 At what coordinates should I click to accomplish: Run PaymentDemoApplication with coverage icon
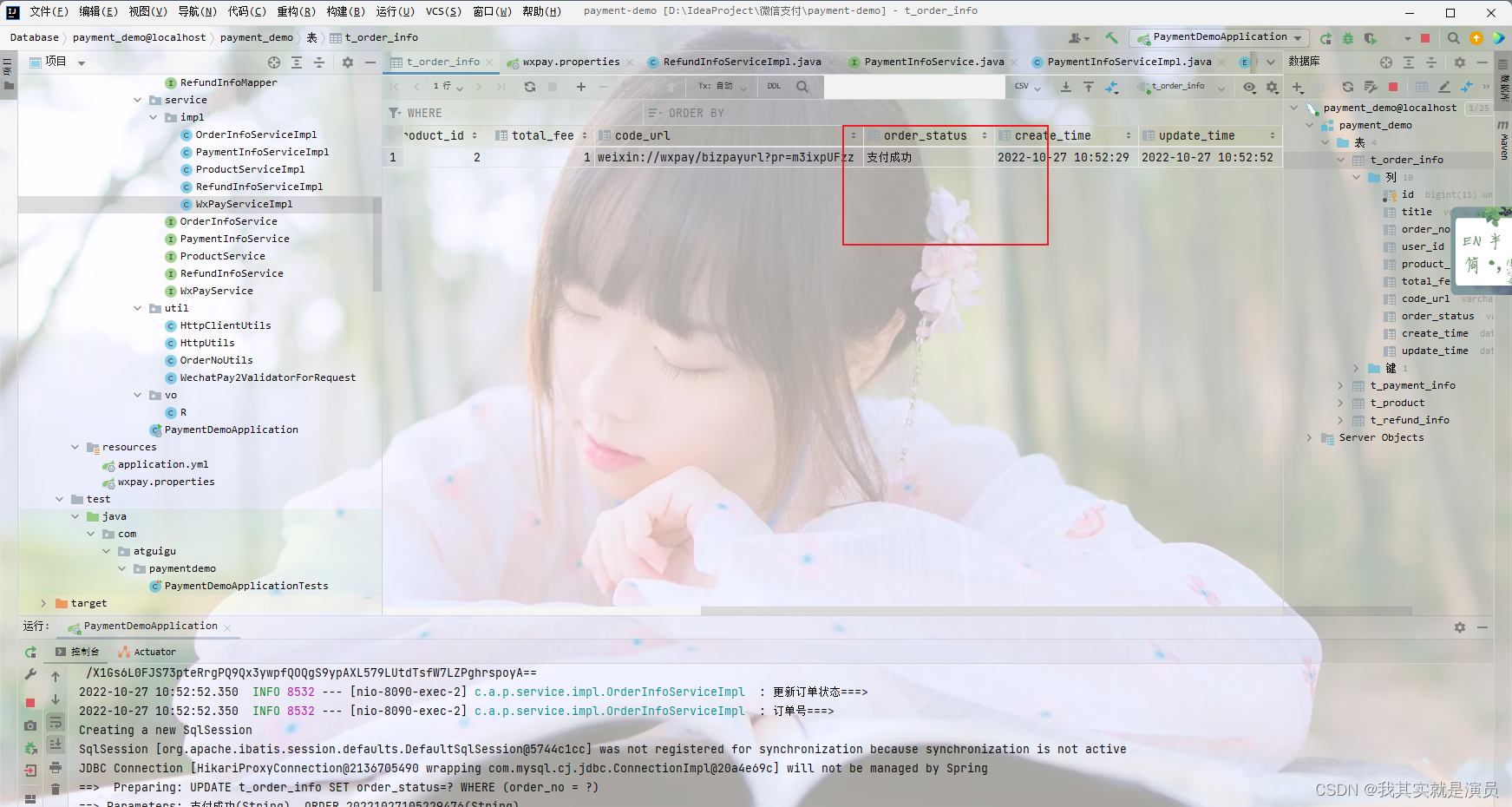tap(1371, 38)
